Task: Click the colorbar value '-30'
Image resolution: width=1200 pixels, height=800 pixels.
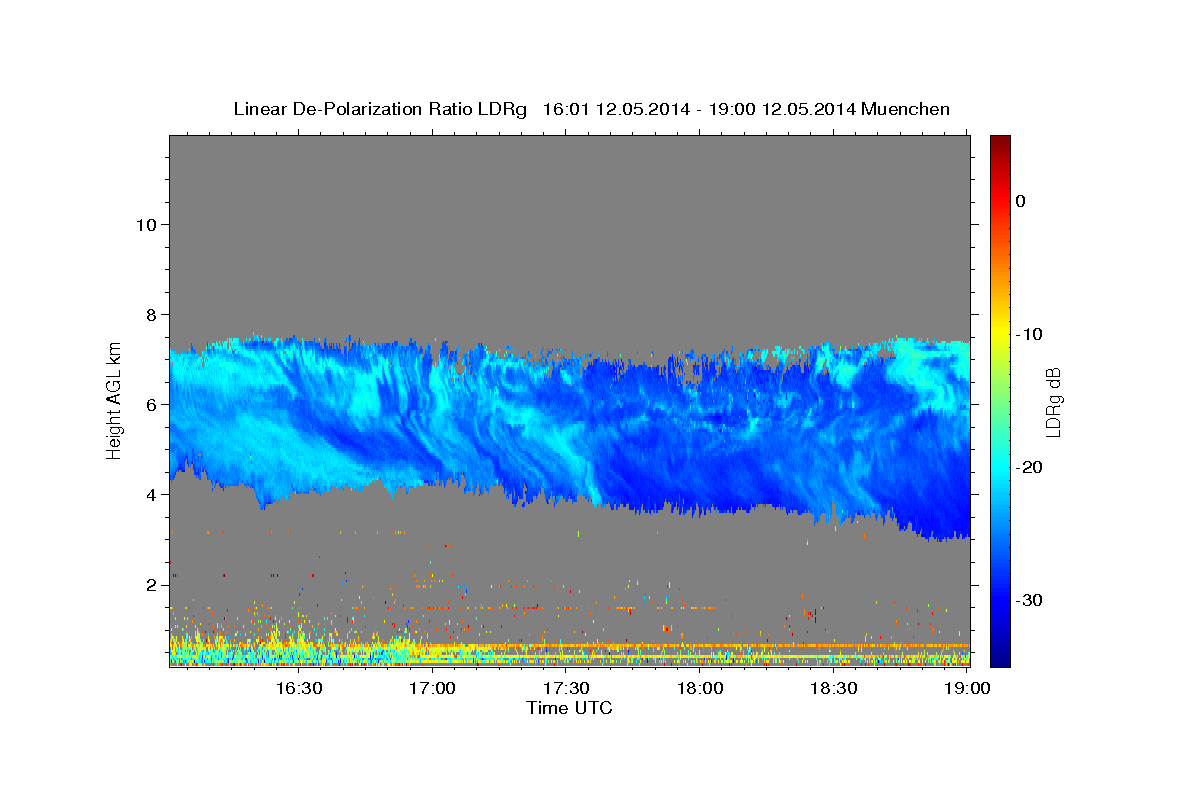Action: pos(1028,600)
